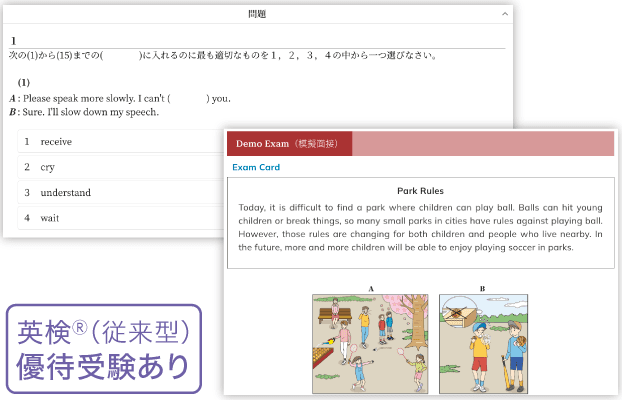Click the large section number 1 heading

click(x=14, y=40)
